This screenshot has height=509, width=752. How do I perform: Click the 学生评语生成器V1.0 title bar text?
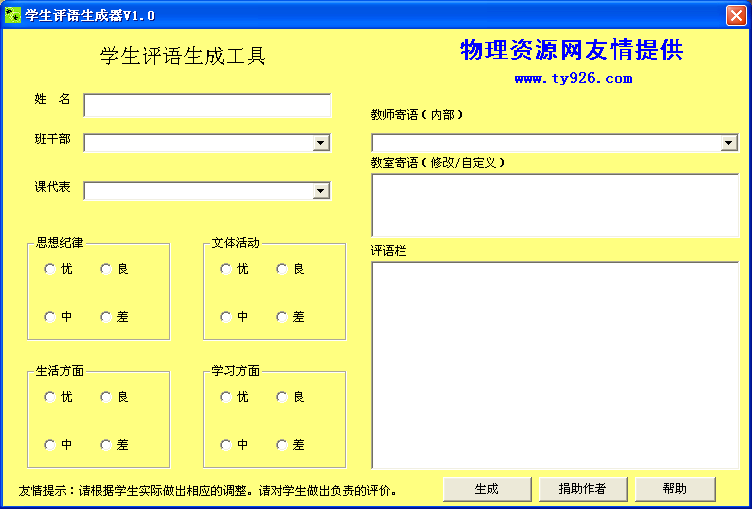(x=90, y=16)
